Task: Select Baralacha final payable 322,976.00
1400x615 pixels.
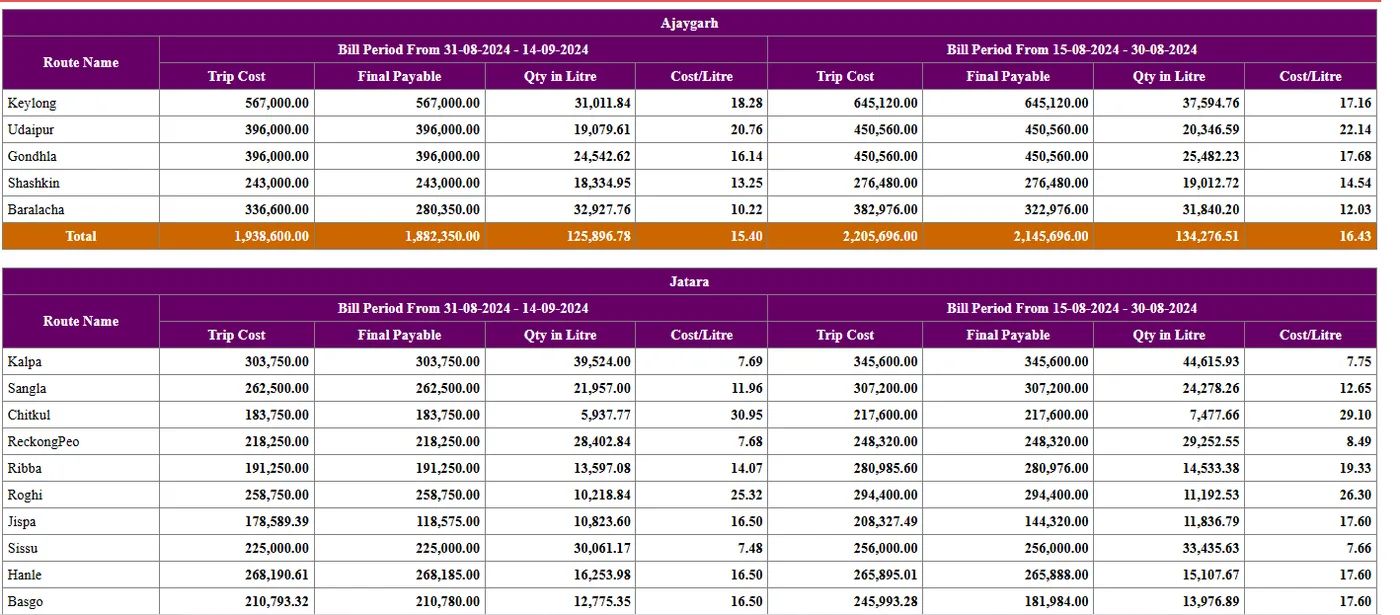Action: pyautogui.click(x=1056, y=210)
